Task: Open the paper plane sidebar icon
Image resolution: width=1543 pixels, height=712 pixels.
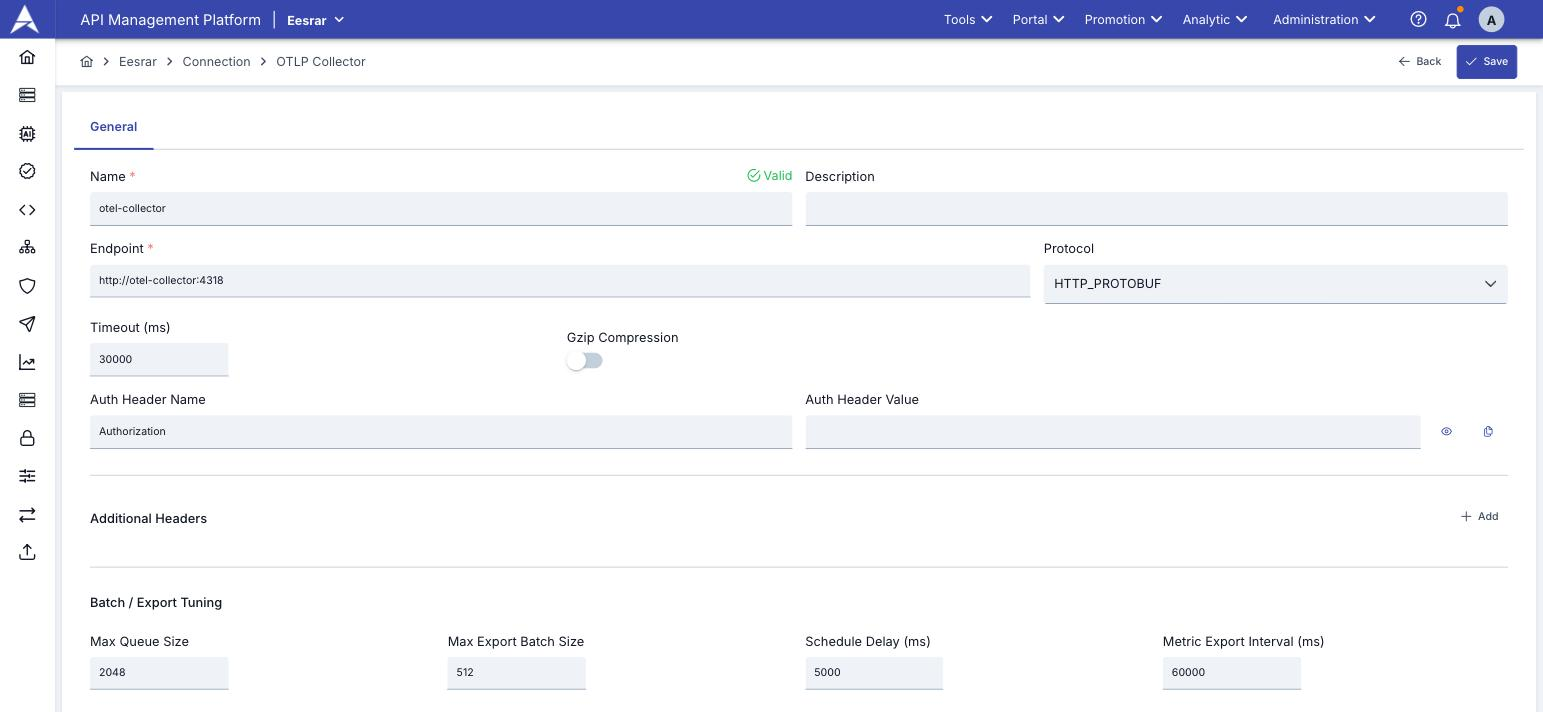Action: [x=27, y=324]
